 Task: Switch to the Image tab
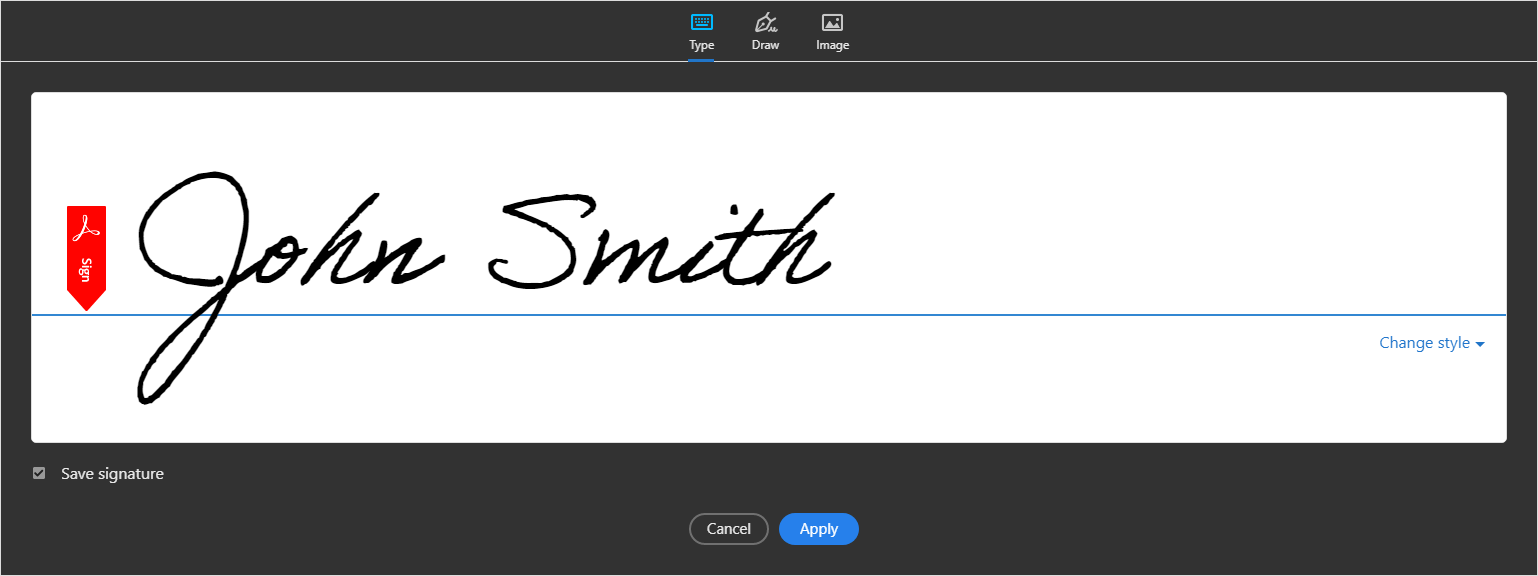coord(832,32)
